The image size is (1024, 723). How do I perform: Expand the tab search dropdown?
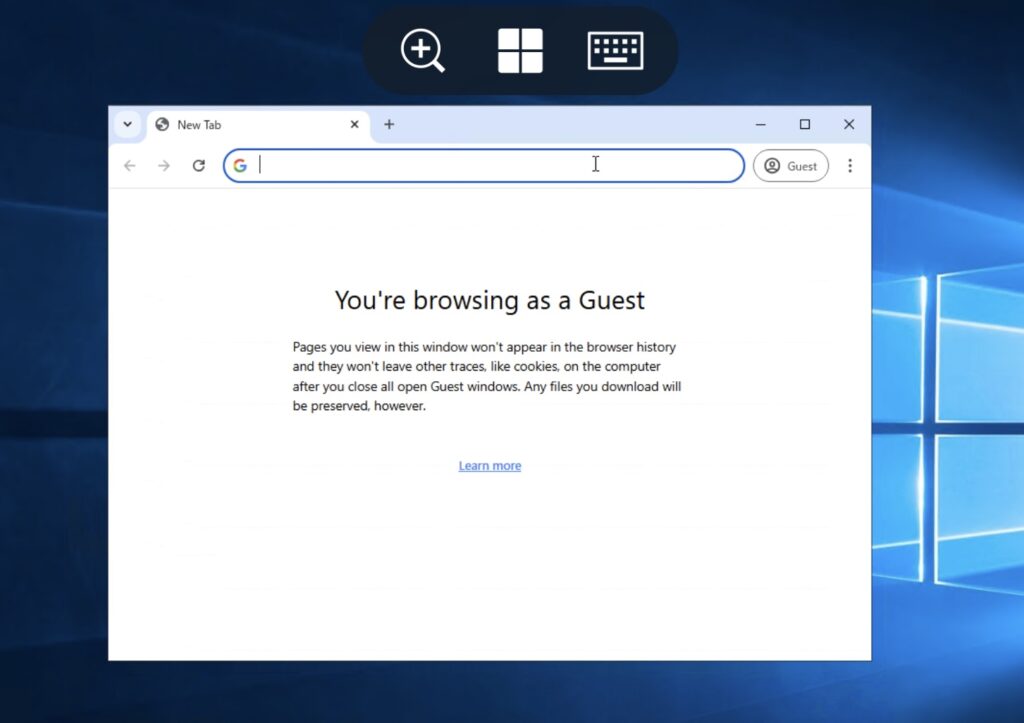click(128, 124)
